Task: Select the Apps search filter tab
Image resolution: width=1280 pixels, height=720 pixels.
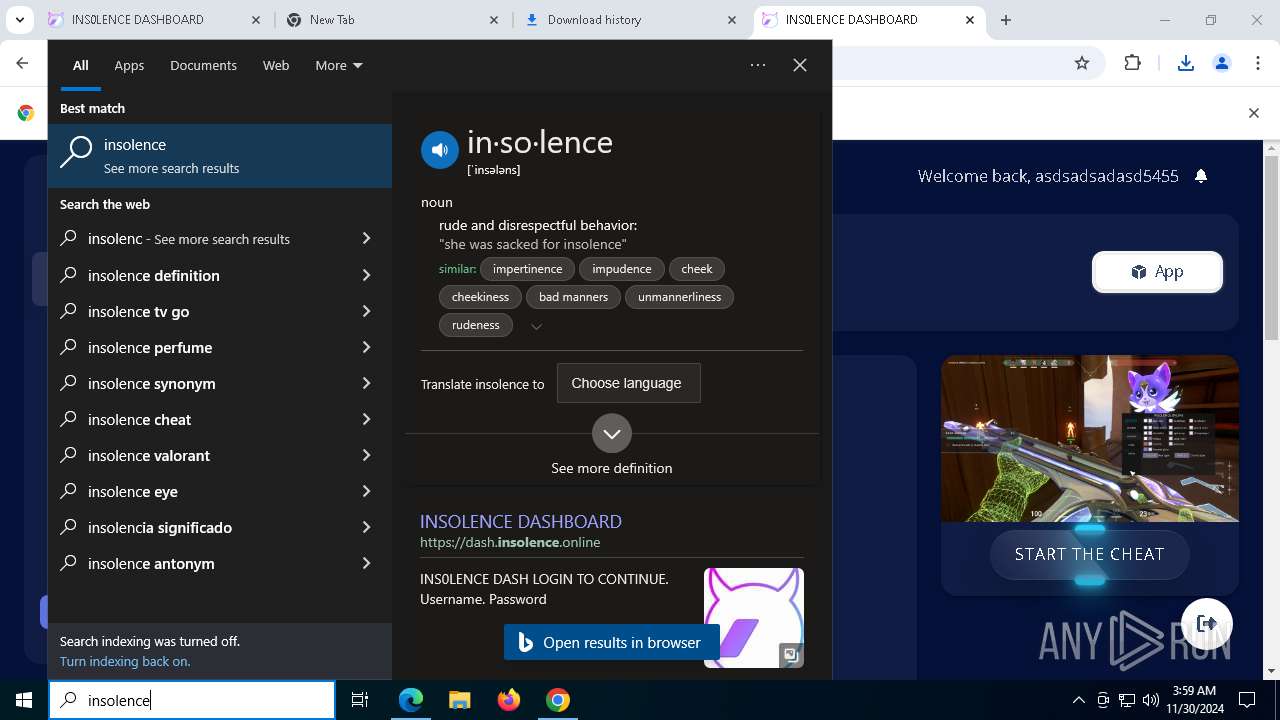Action: 129,65
